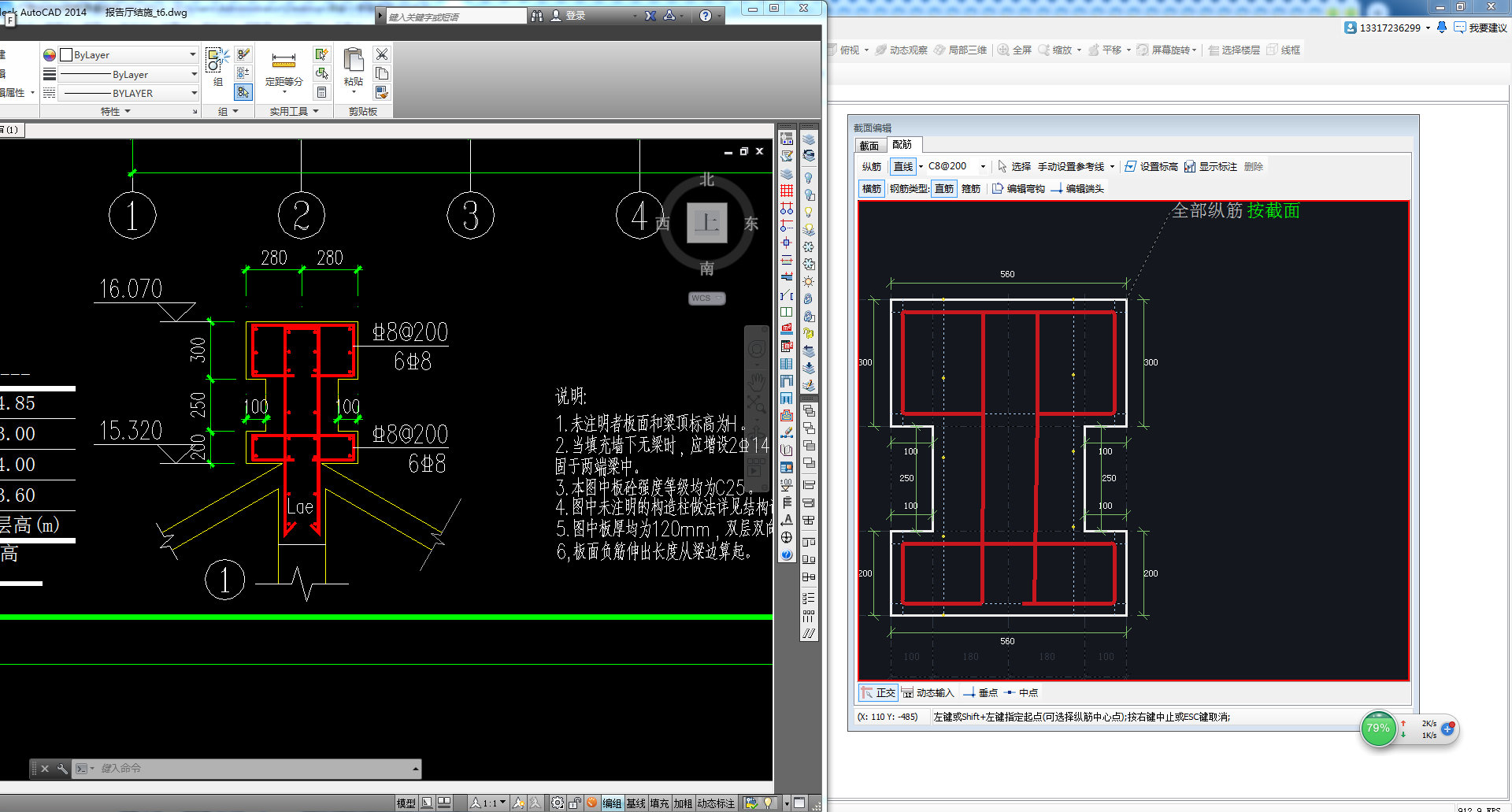Click the 编辑弯钩 button
Viewport: 1512px width, 812px height.
click(x=1018, y=189)
